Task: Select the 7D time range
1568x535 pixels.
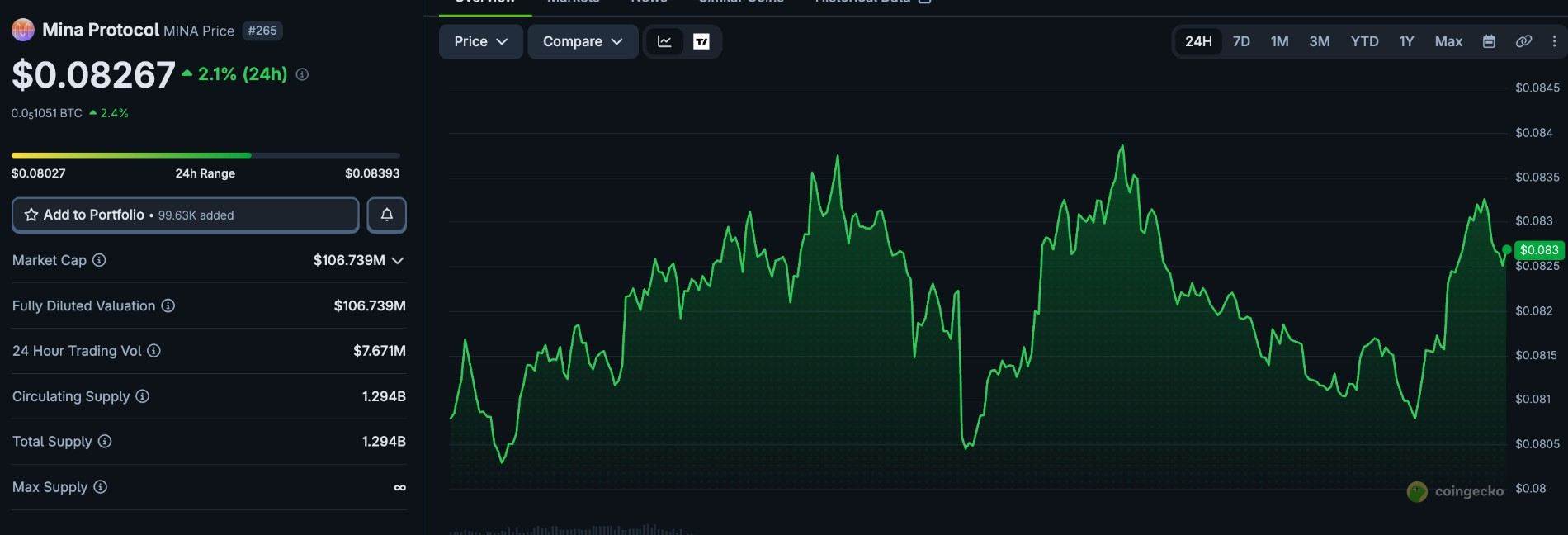Action: tap(1241, 41)
